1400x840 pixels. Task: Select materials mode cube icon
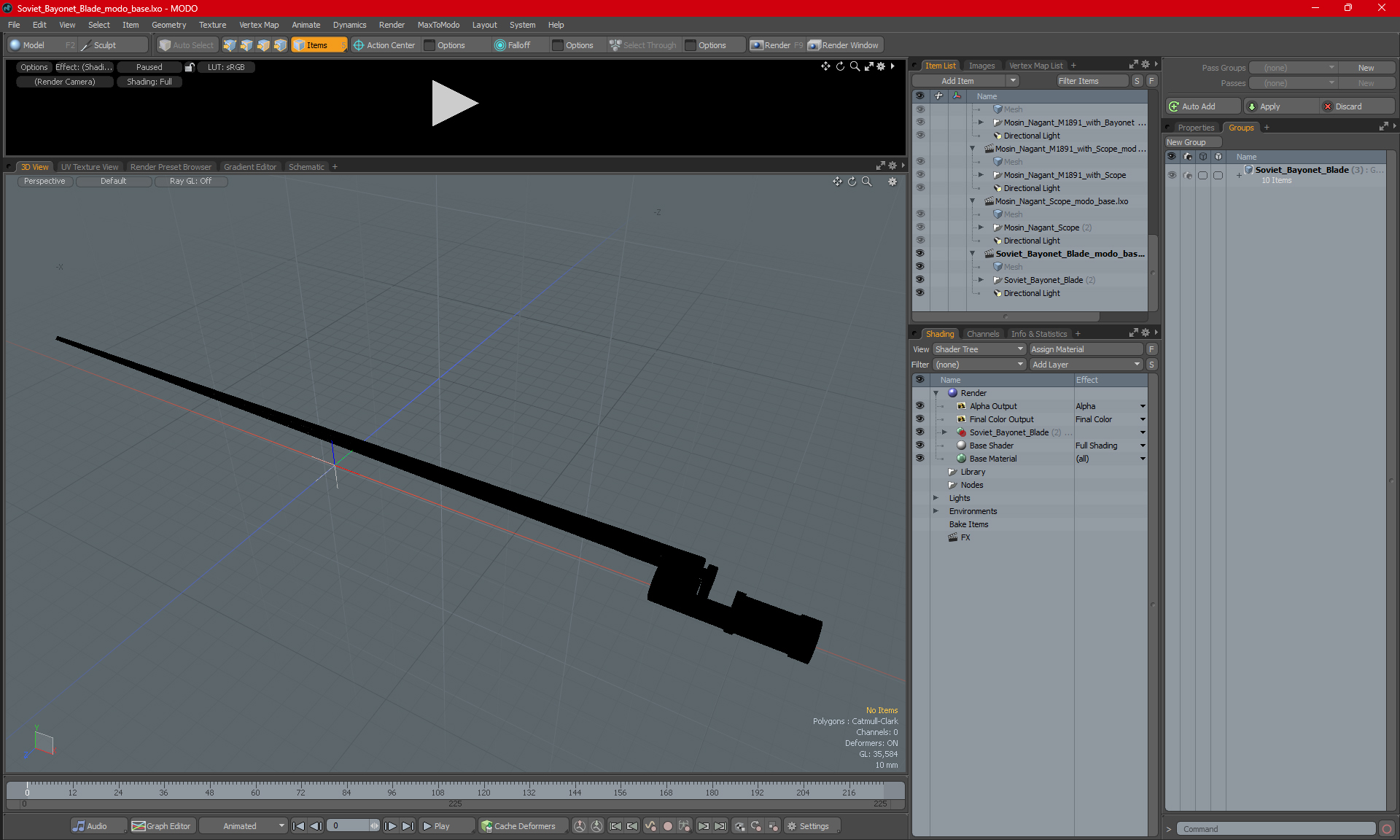click(280, 45)
